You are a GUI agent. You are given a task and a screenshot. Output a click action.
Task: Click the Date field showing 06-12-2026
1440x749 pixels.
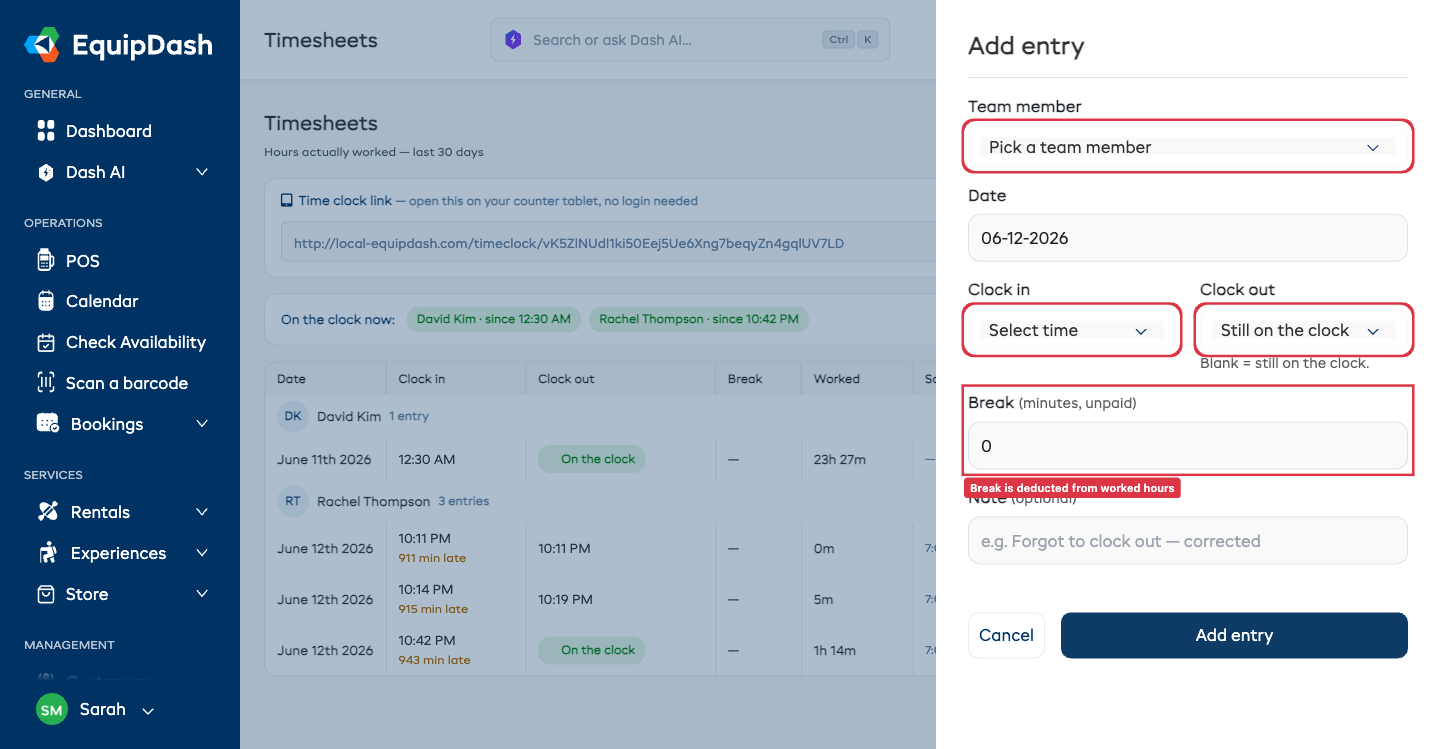1188,239
